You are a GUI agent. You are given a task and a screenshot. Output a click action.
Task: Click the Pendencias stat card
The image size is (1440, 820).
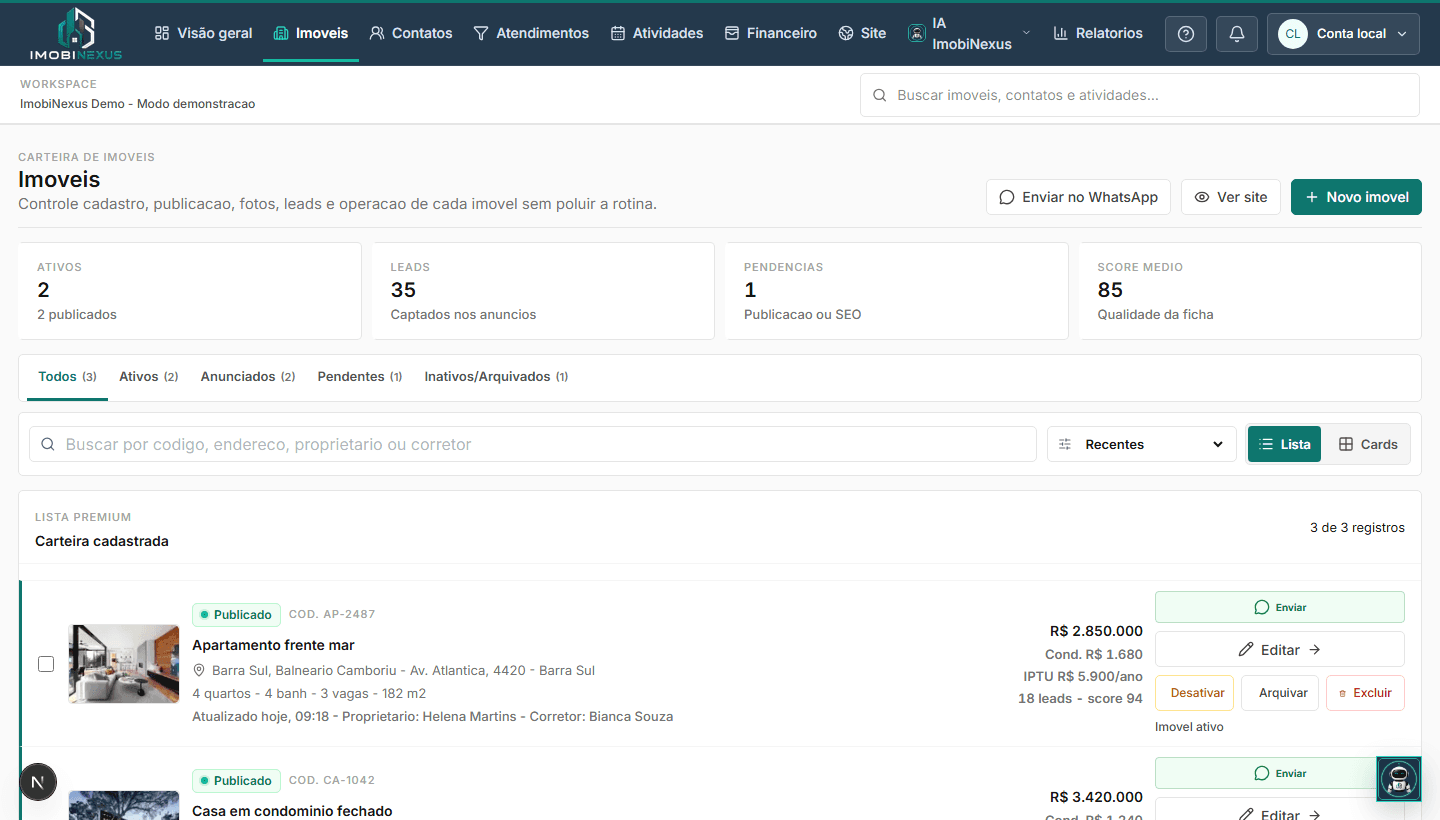pos(897,291)
